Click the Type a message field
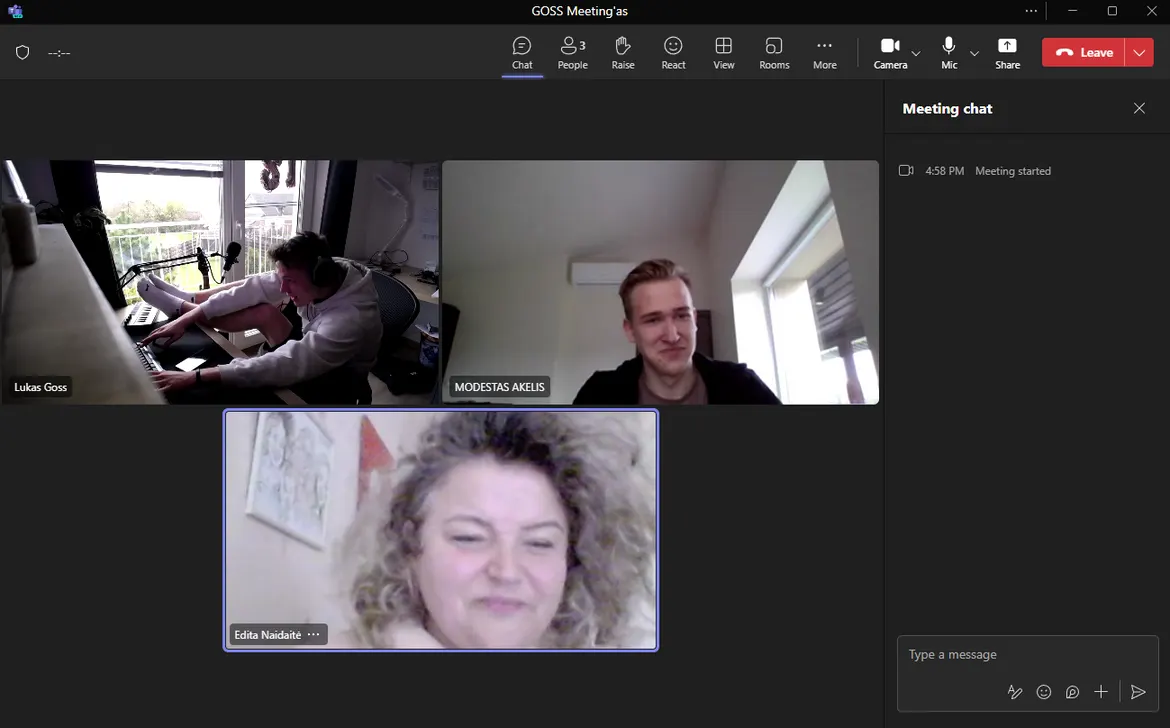The image size is (1170, 728). pos(1027,655)
